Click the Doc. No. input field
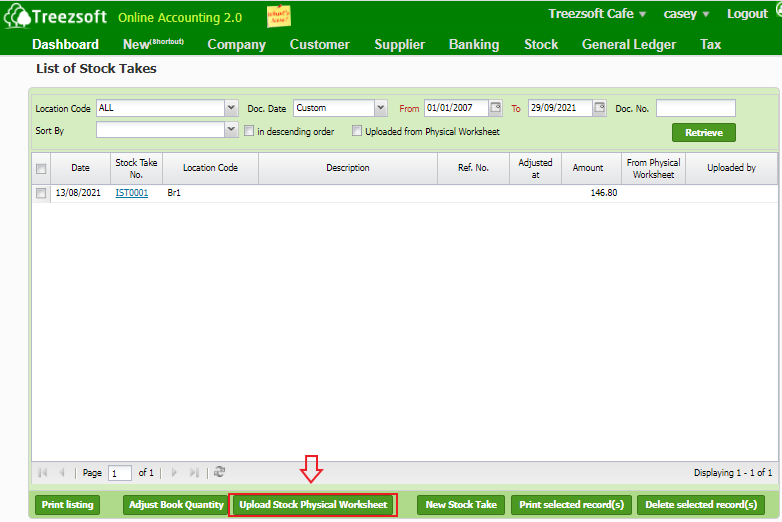The height and width of the screenshot is (522, 782). click(x=695, y=108)
